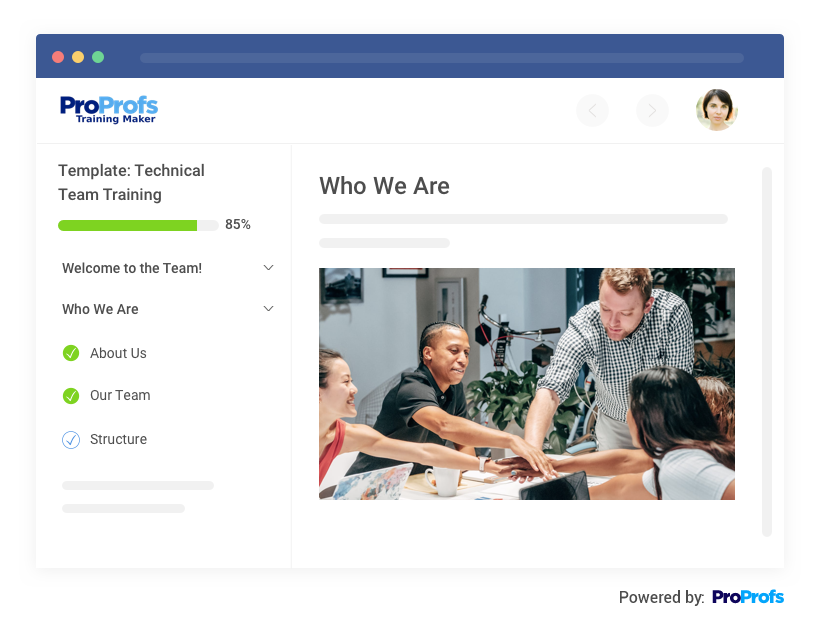
Task: Click the previous page arrow button
Action: (592, 110)
